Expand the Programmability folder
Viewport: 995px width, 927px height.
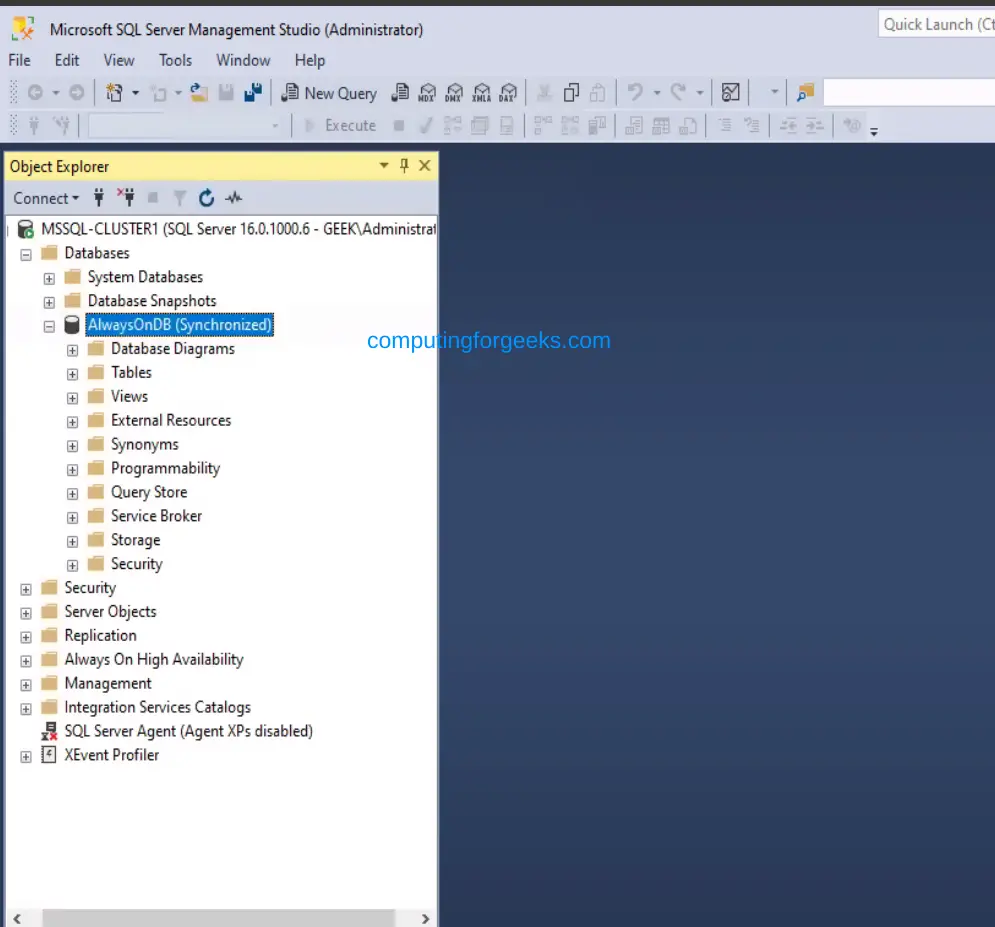point(72,470)
